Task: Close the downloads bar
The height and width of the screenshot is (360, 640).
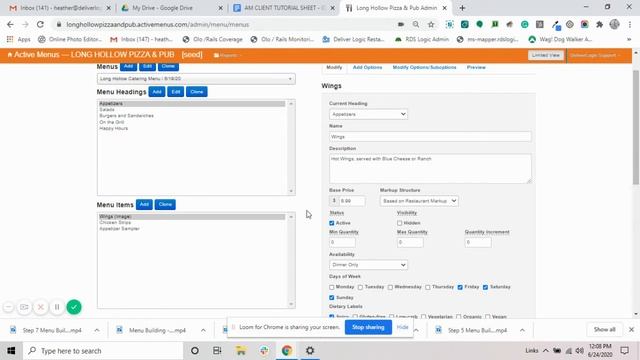Action: [631, 329]
